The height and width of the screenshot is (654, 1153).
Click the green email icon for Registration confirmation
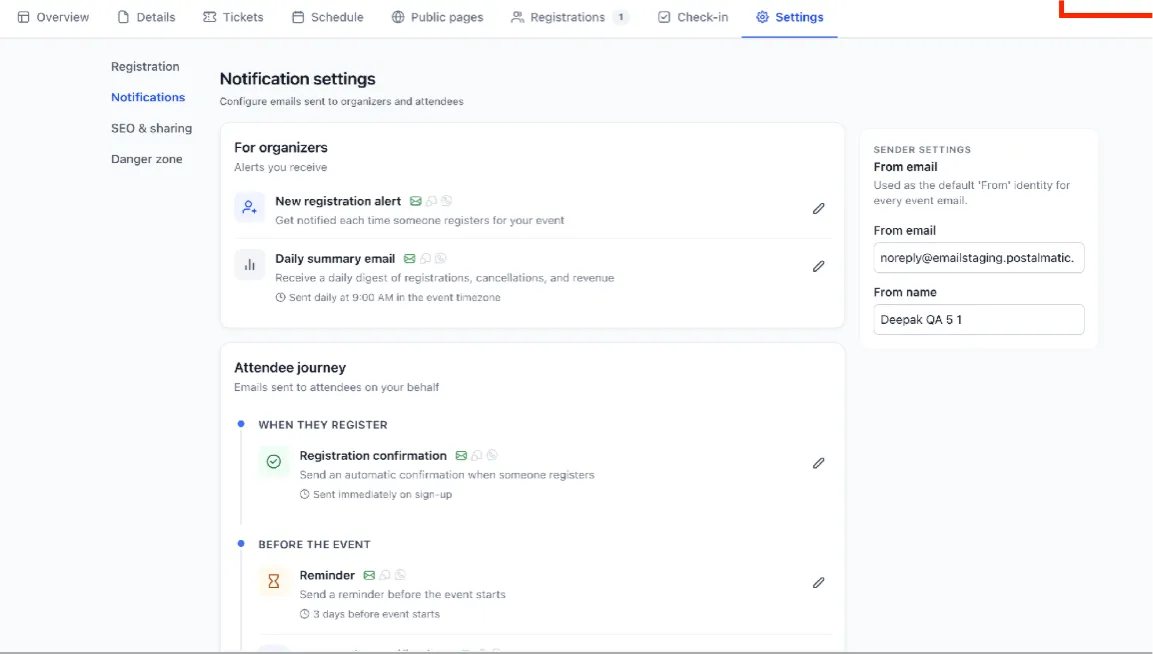(461, 456)
